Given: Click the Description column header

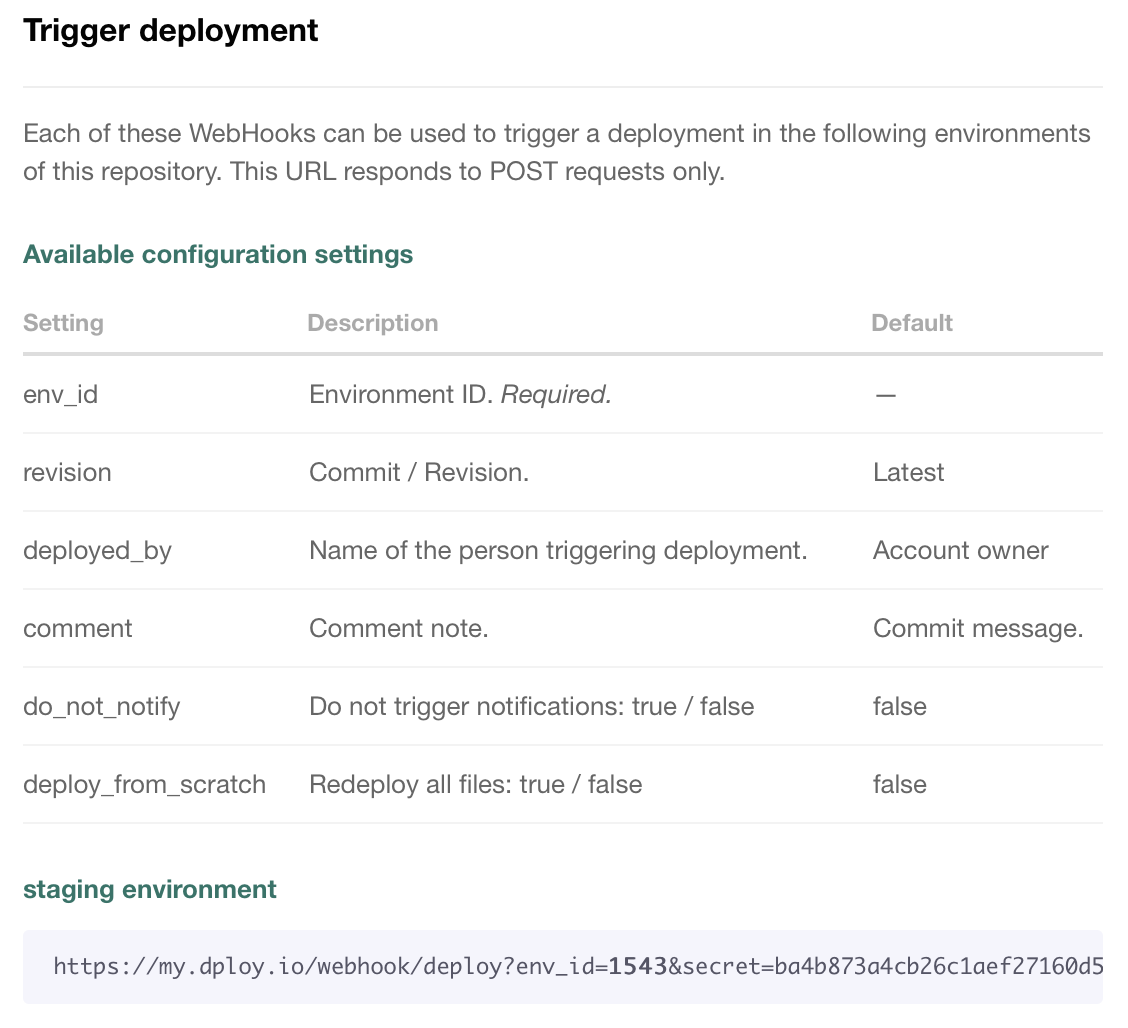Looking at the screenshot, I should tap(373, 323).
